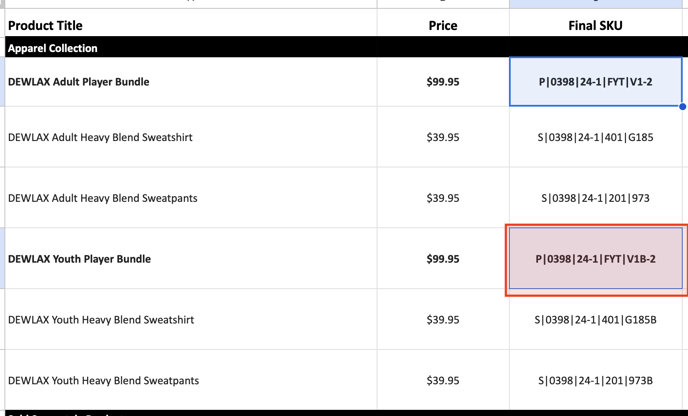Screen dimensions: 688x416
Task: Select the SKU cell S|0398|24-1|401|G185
Action: [595, 137]
